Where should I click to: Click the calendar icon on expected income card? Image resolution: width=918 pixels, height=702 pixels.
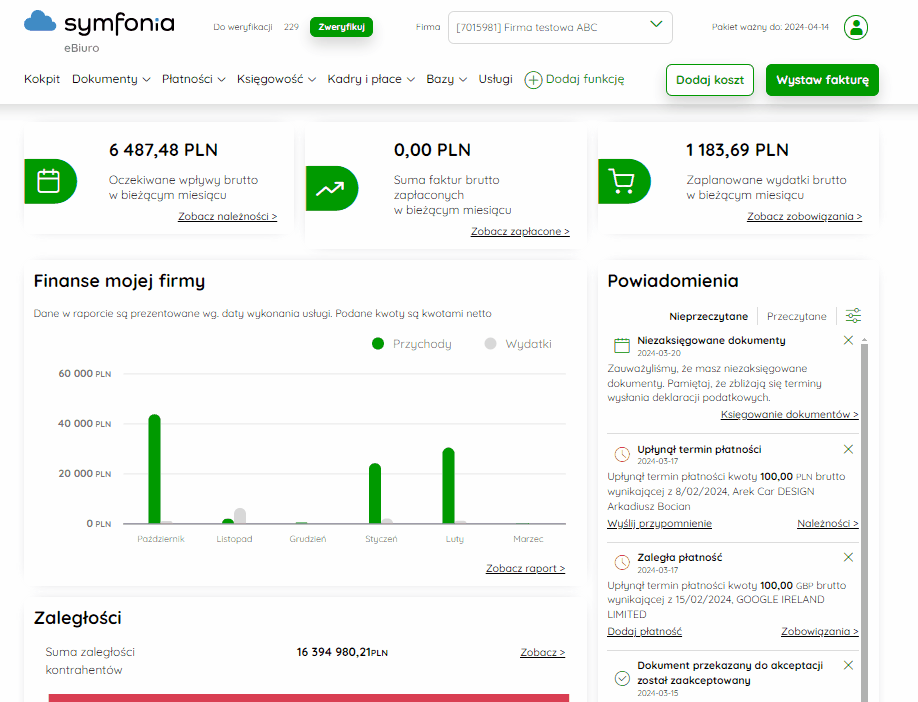(x=49, y=181)
